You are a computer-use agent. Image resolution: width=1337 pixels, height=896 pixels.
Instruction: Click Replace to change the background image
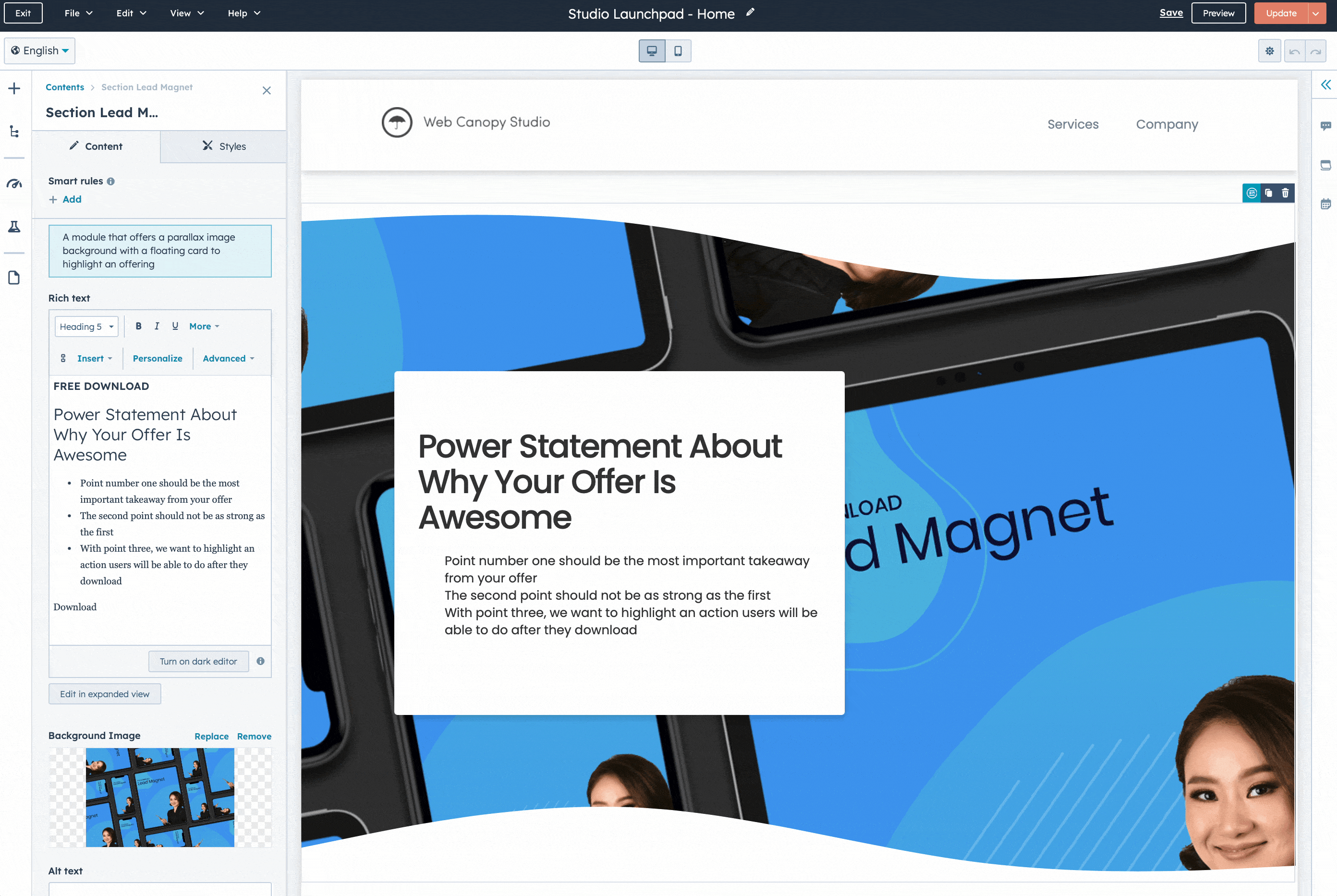click(x=211, y=736)
